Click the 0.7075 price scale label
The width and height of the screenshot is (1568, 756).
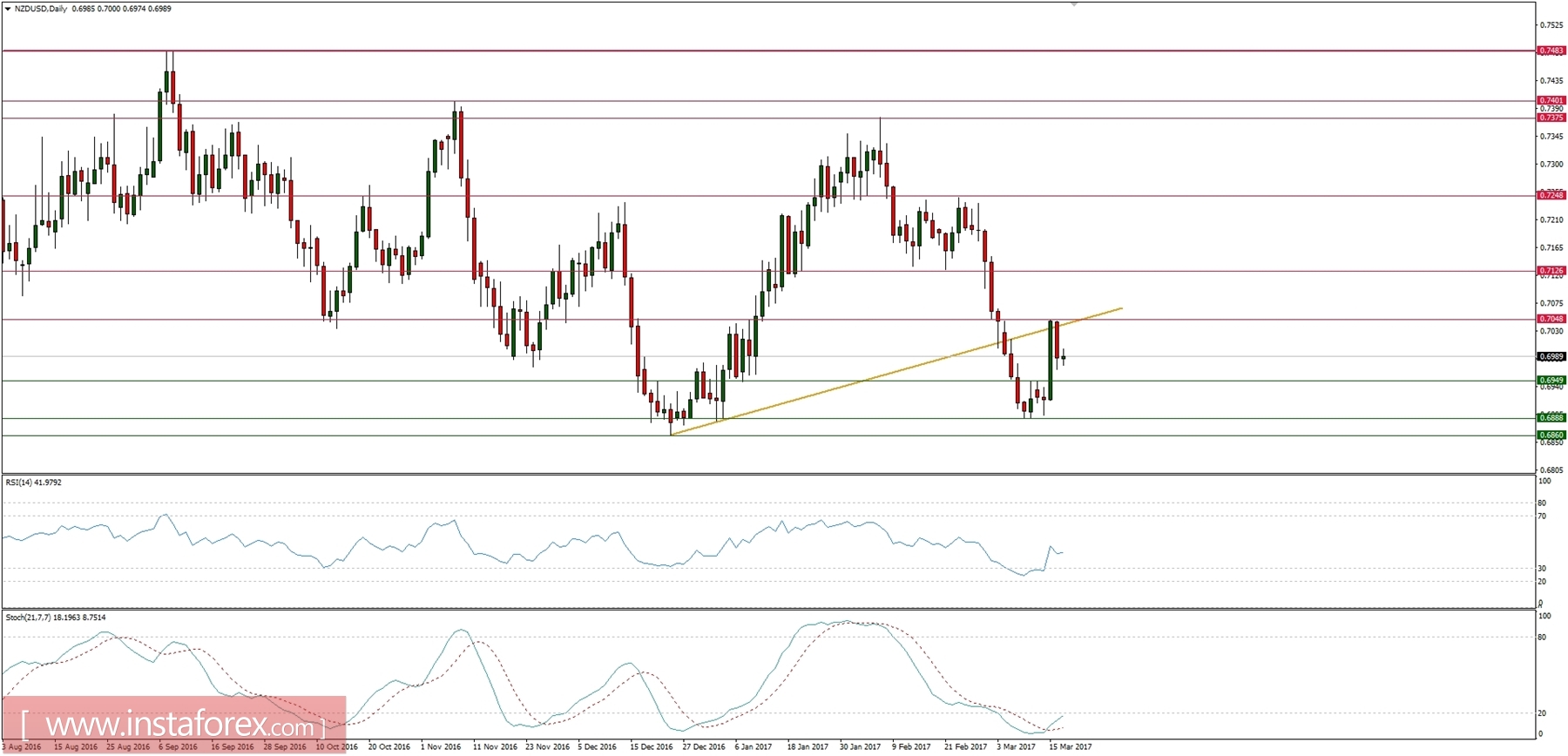[1551, 304]
